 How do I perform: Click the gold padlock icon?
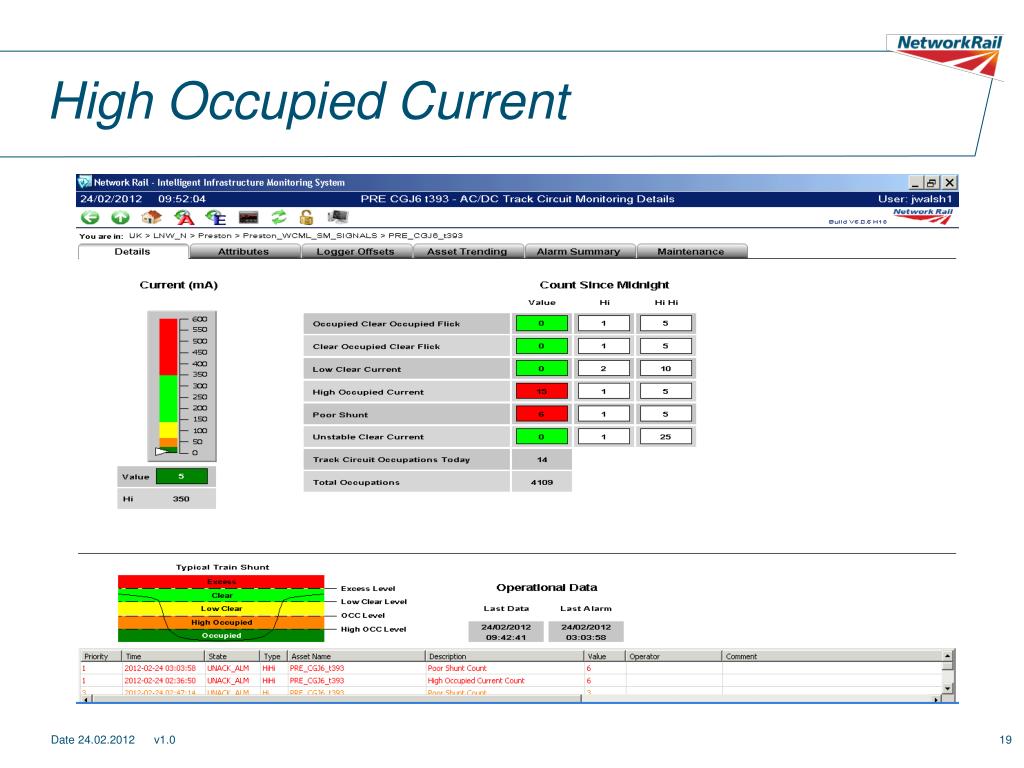coord(306,217)
